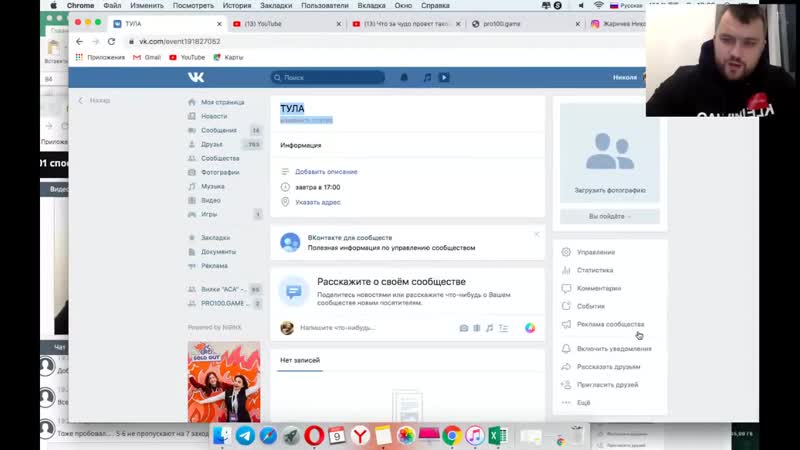Click the Указать адрес link
The width and height of the screenshot is (800, 450).
(318, 202)
